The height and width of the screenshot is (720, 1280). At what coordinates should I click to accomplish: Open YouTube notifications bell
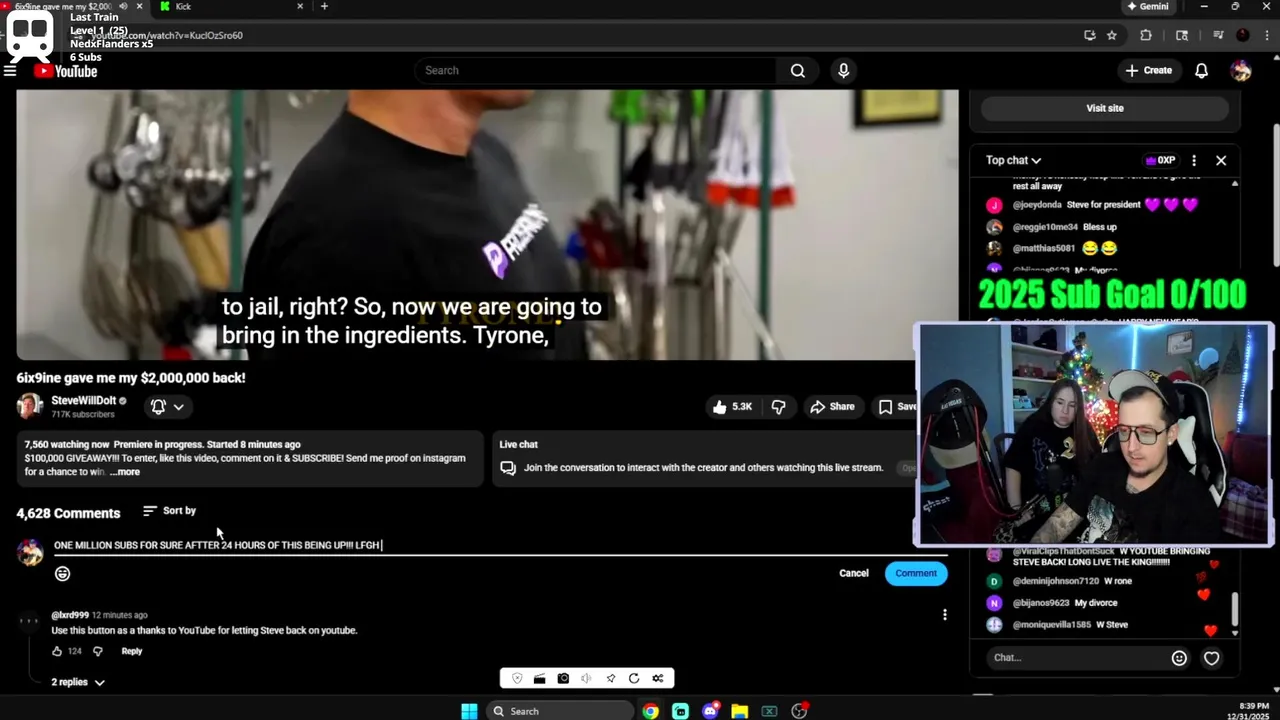tap(1202, 71)
